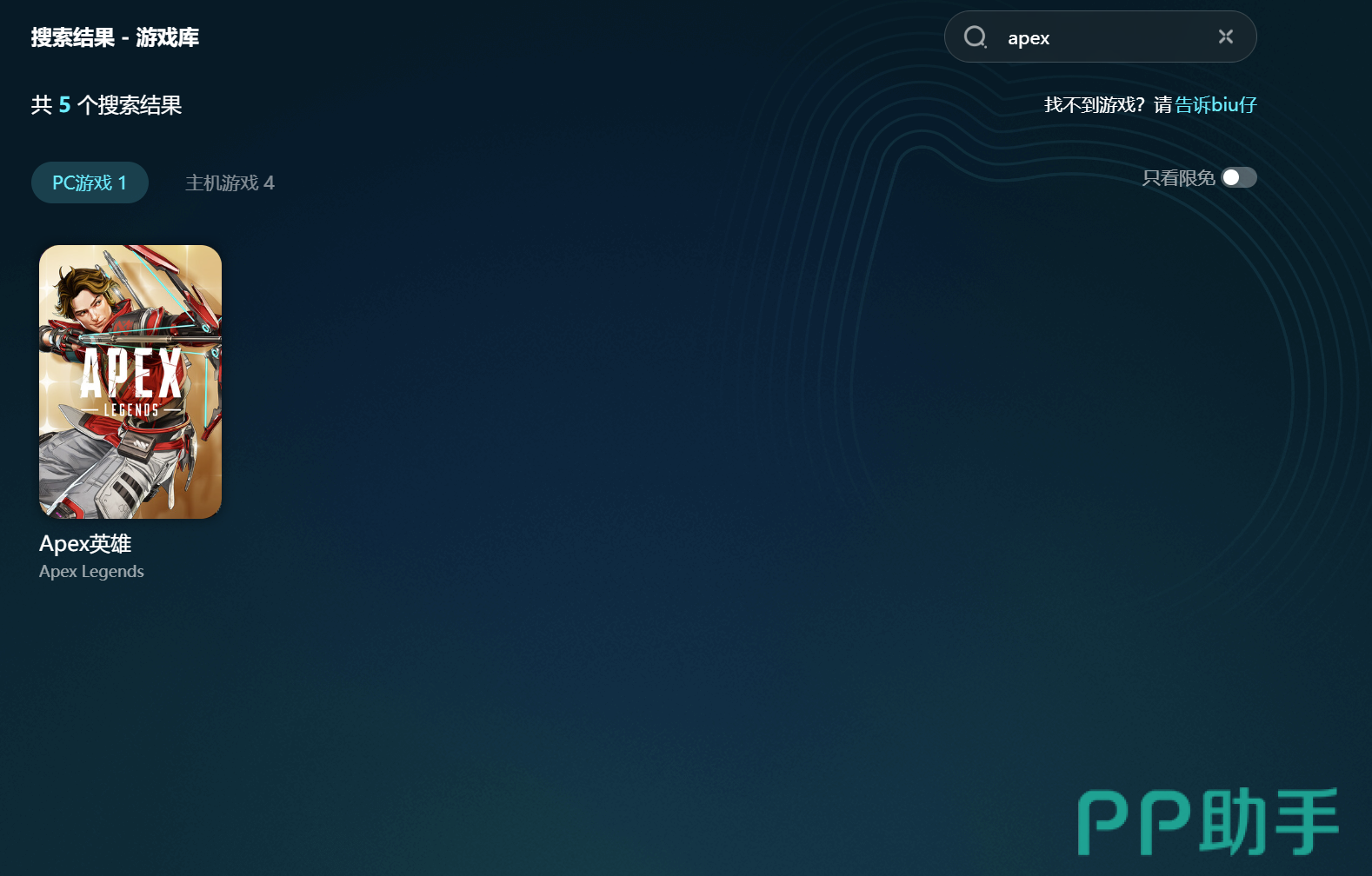Image resolution: width=1372 pixels, height=876 pixels.
Task: Select the Apex英雄 game title
Action: (x=85, y=543)
